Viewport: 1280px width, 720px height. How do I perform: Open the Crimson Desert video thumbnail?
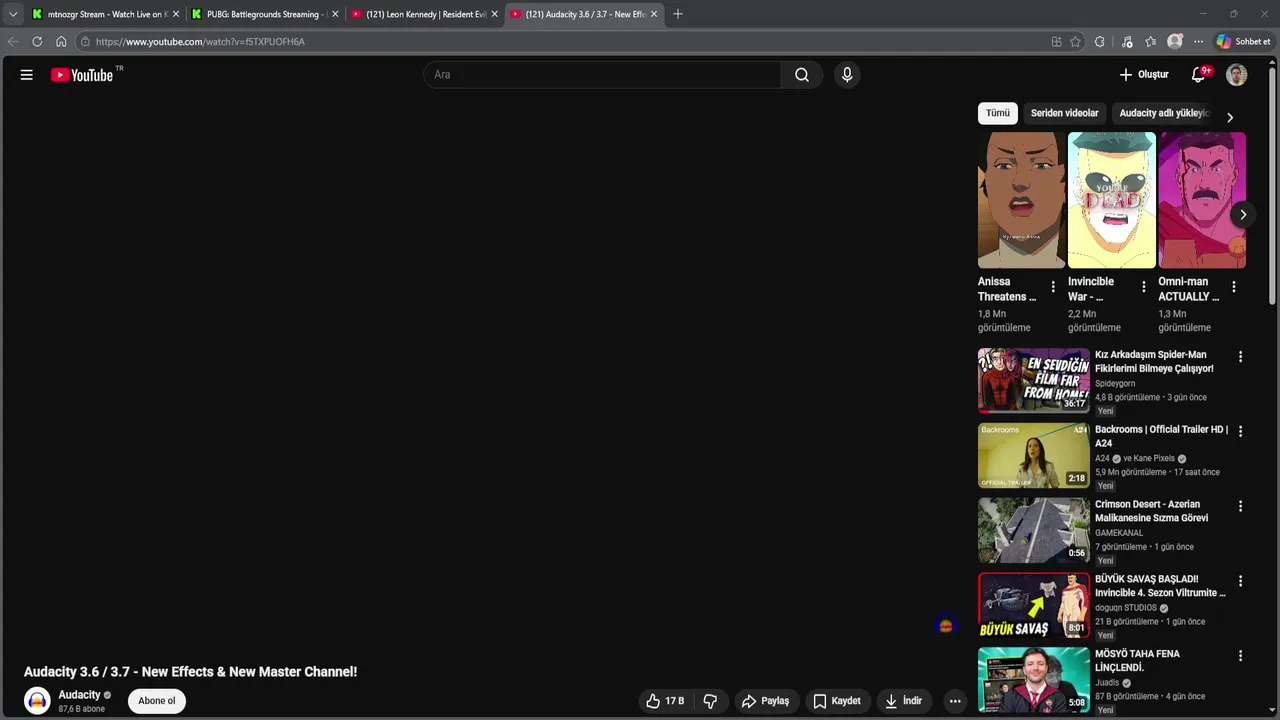point(1033,530)
